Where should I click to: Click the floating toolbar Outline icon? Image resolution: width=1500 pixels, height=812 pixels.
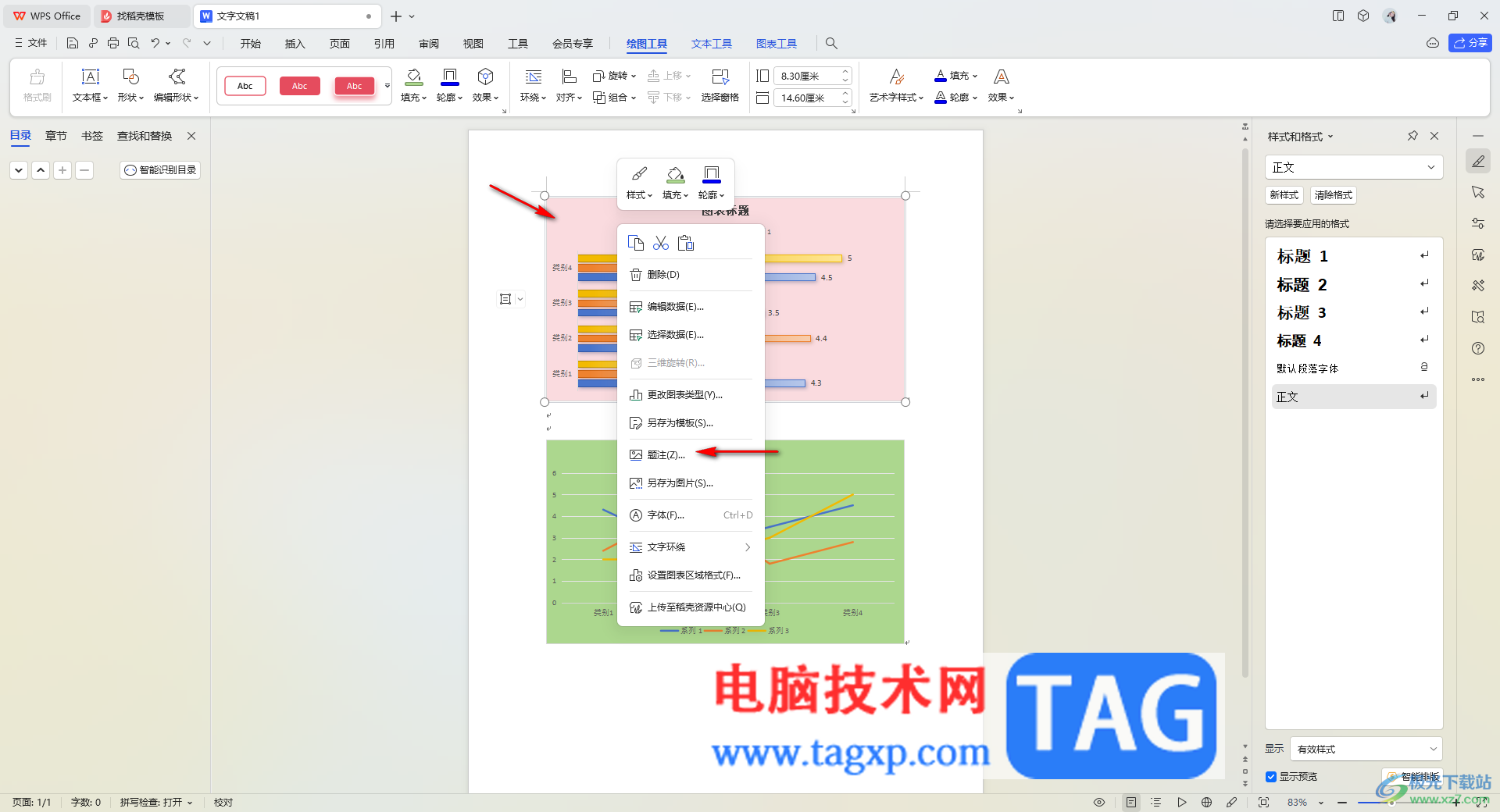[711, 173]
